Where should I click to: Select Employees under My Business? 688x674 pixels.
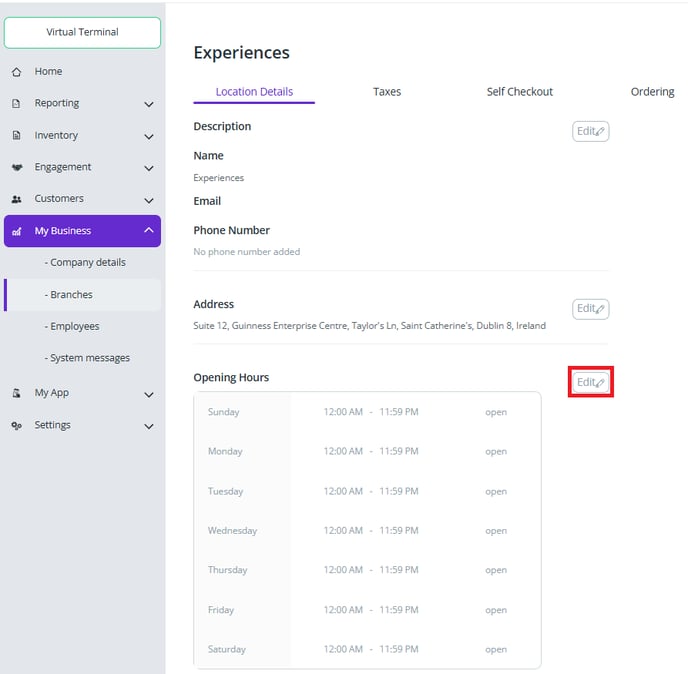click(x=72, y=326)
